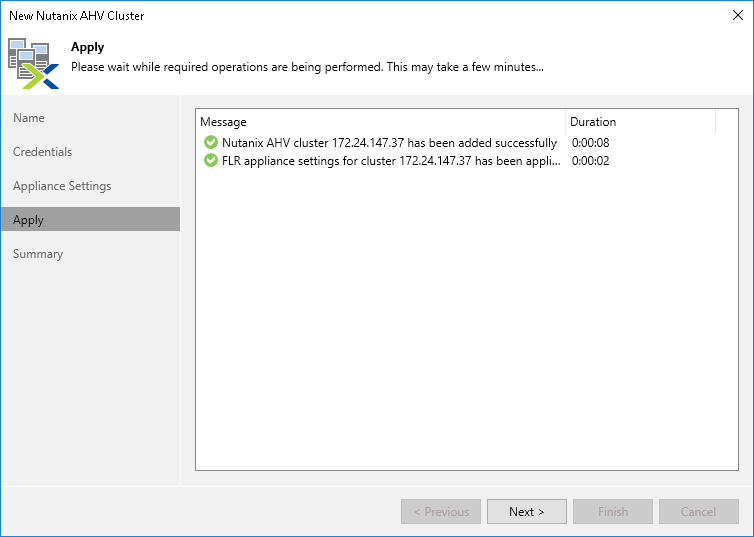
Task: Click the Message column header
Action: coord(381,122)
